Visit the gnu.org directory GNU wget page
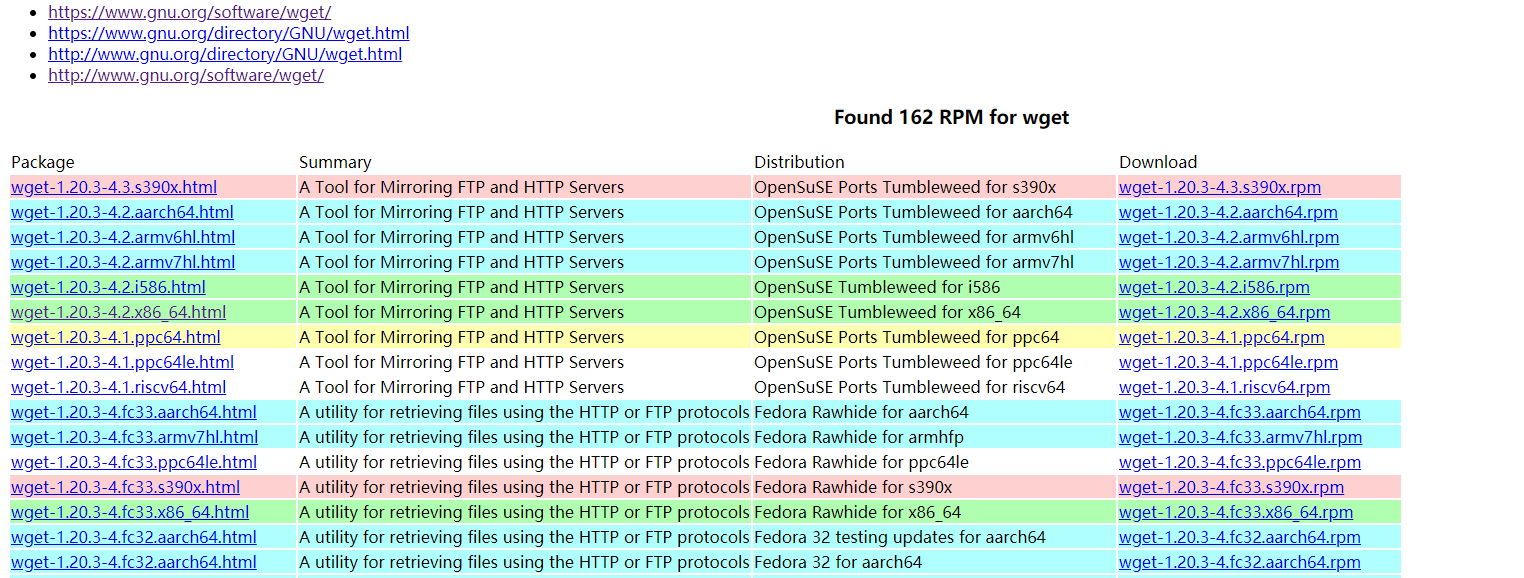Image resolution: width=1524 pixels, height=578 pixels. click(228, 33)
